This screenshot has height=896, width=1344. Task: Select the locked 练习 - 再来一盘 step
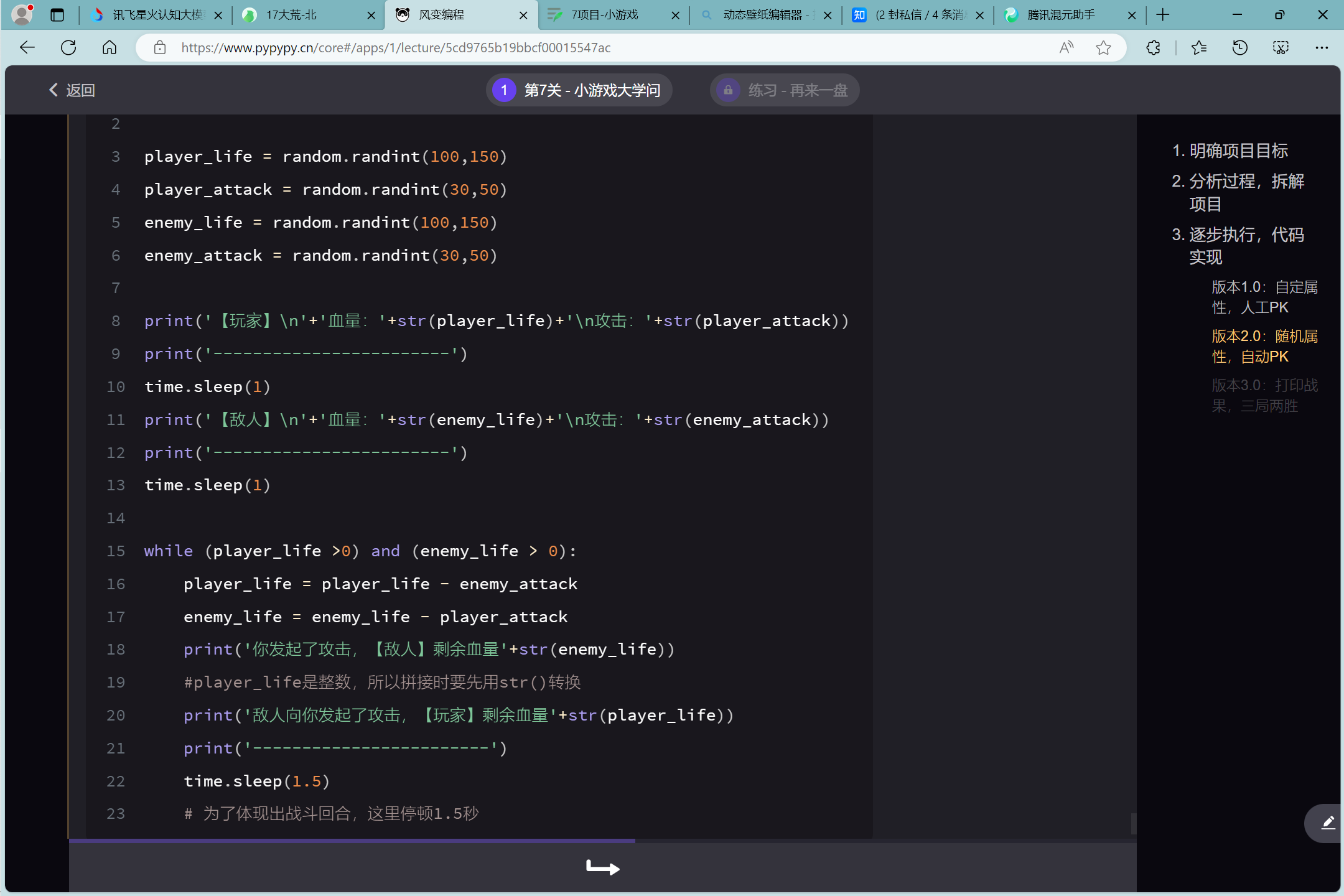point(784,90)
